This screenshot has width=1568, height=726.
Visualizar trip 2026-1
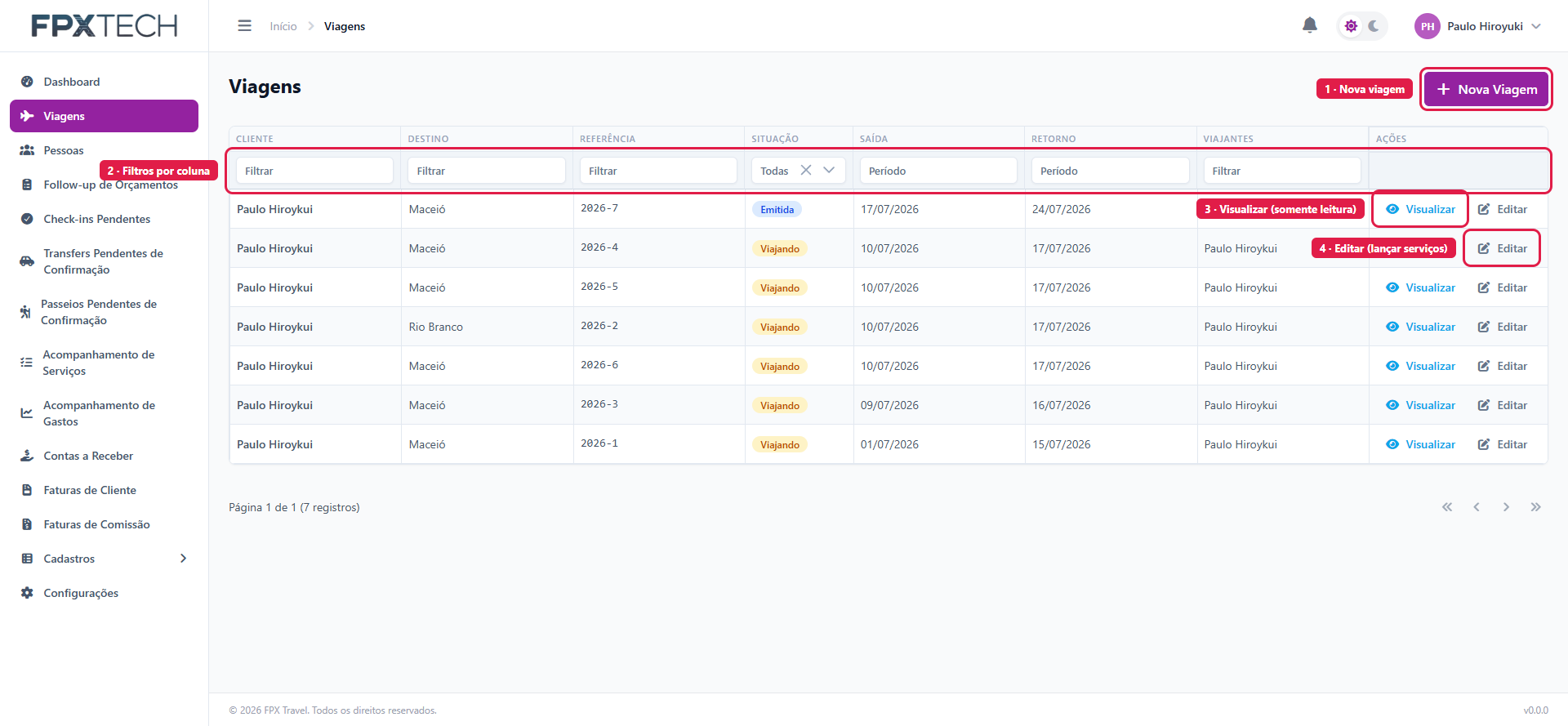pyautogui.click(x=1421, y=444)
